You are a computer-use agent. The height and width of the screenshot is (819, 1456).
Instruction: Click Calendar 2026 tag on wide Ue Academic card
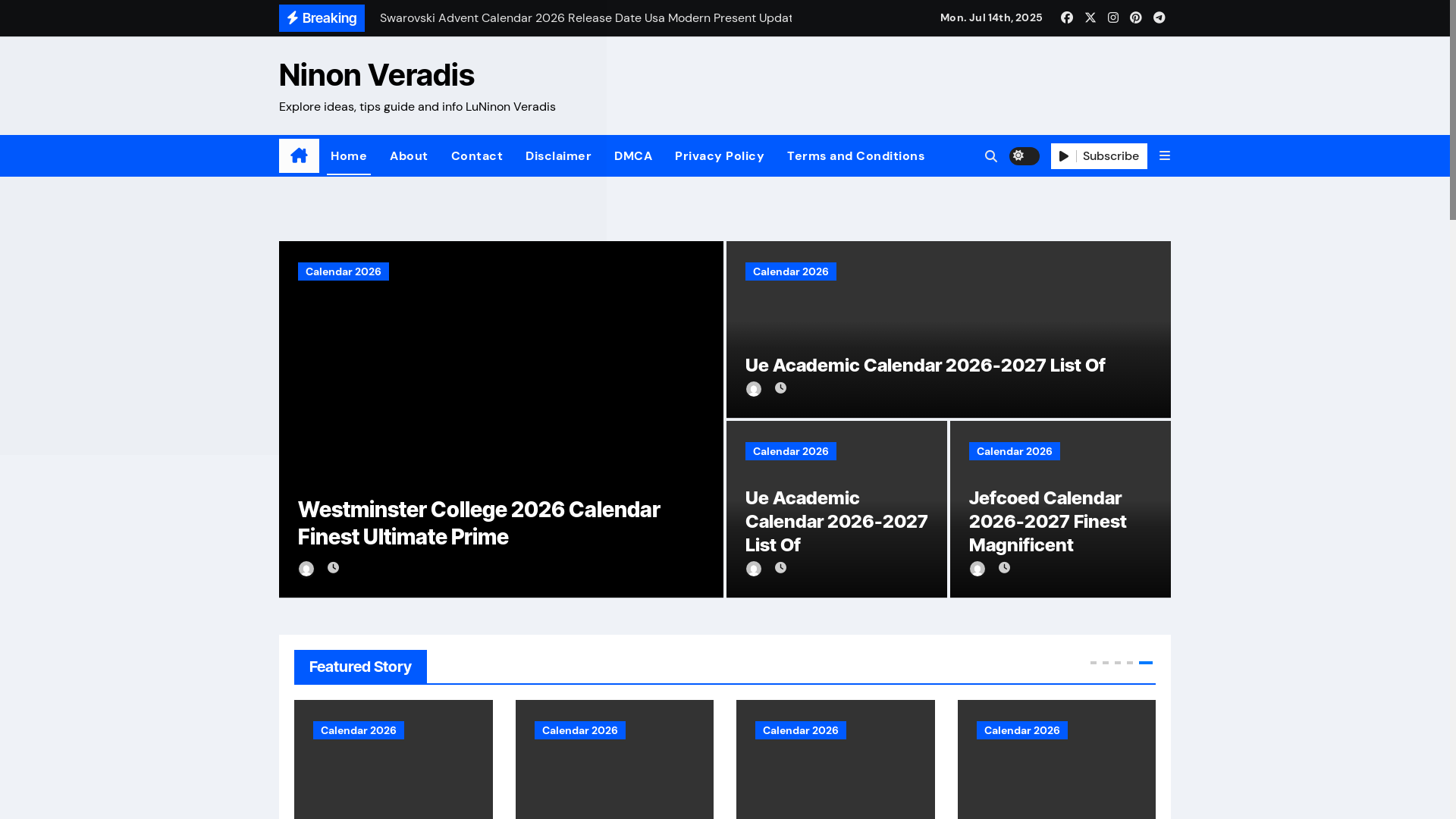(791, 271)
